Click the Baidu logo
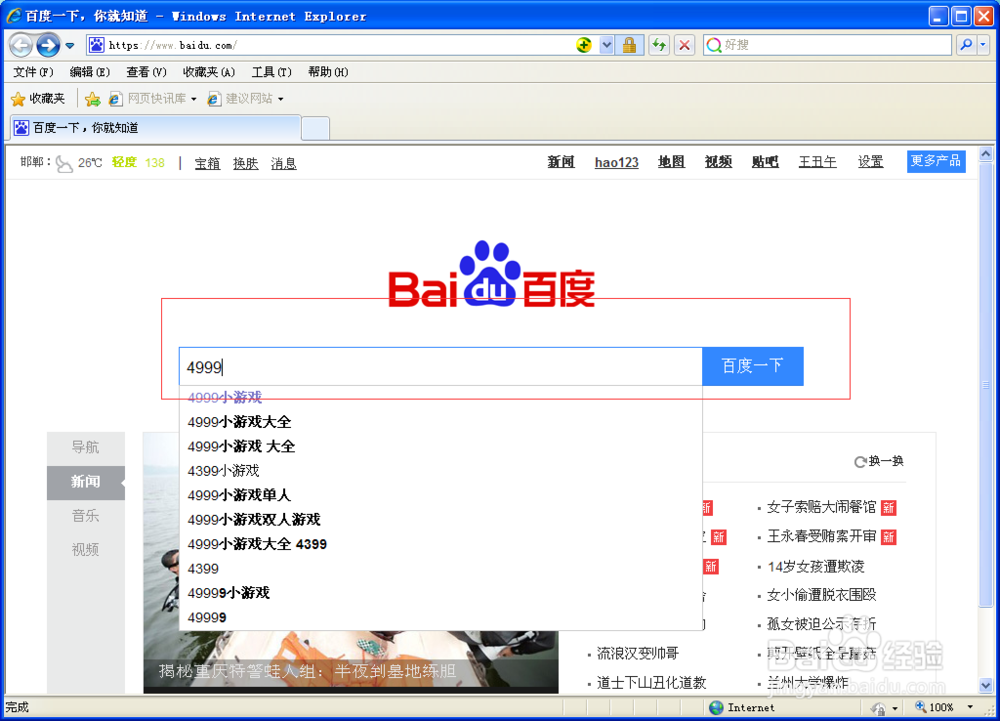This screenshot has height=721, width=1000. tap(492, 274)
